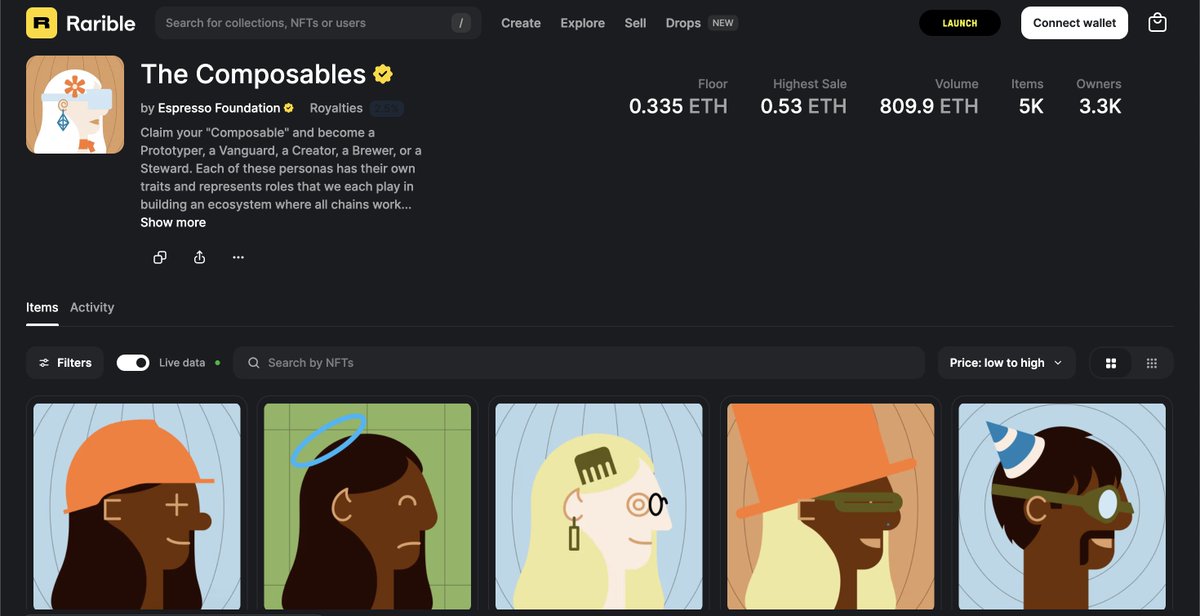Open the NFT with orange top hat
The height and width of the screenshot is (616, 1200).
(x=831, y=508)
